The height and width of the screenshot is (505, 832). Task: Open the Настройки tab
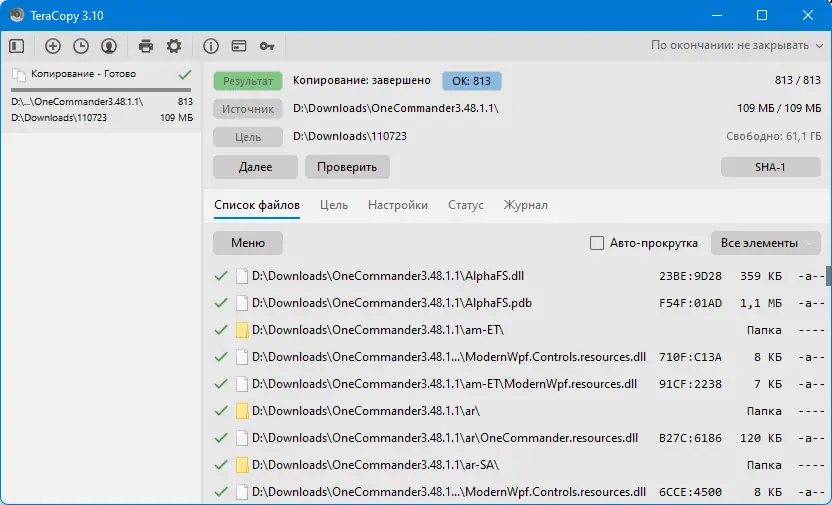point(398,205)
